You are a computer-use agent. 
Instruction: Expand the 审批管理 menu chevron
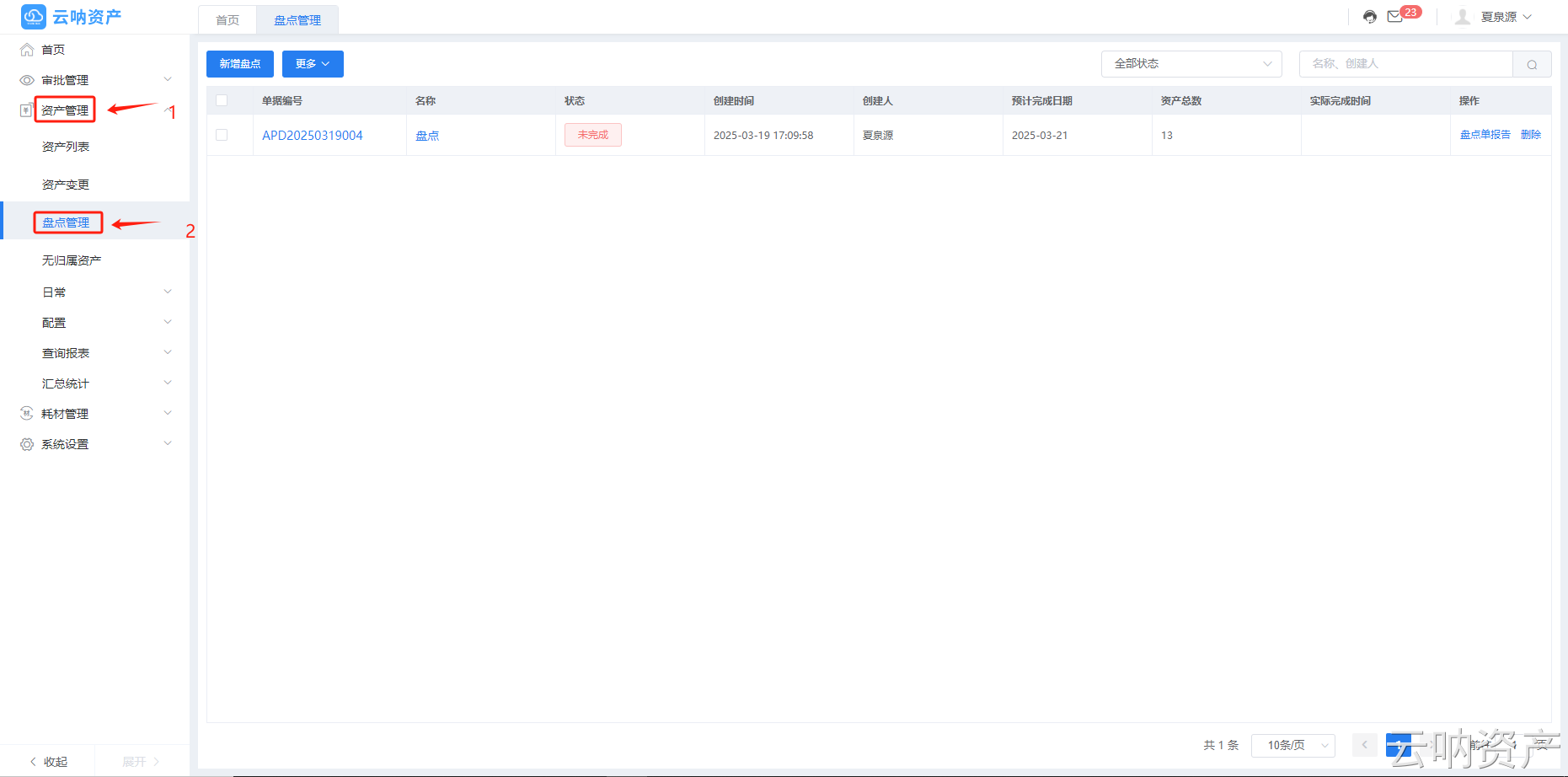click(168, 79)
